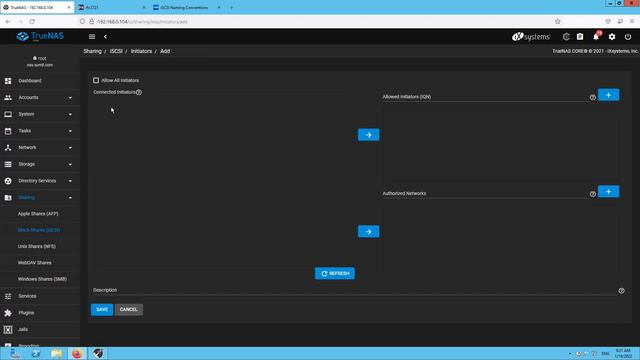640x360 pixels.
Task: Click the Authorized Networks input field
Action: pos(485,194)
